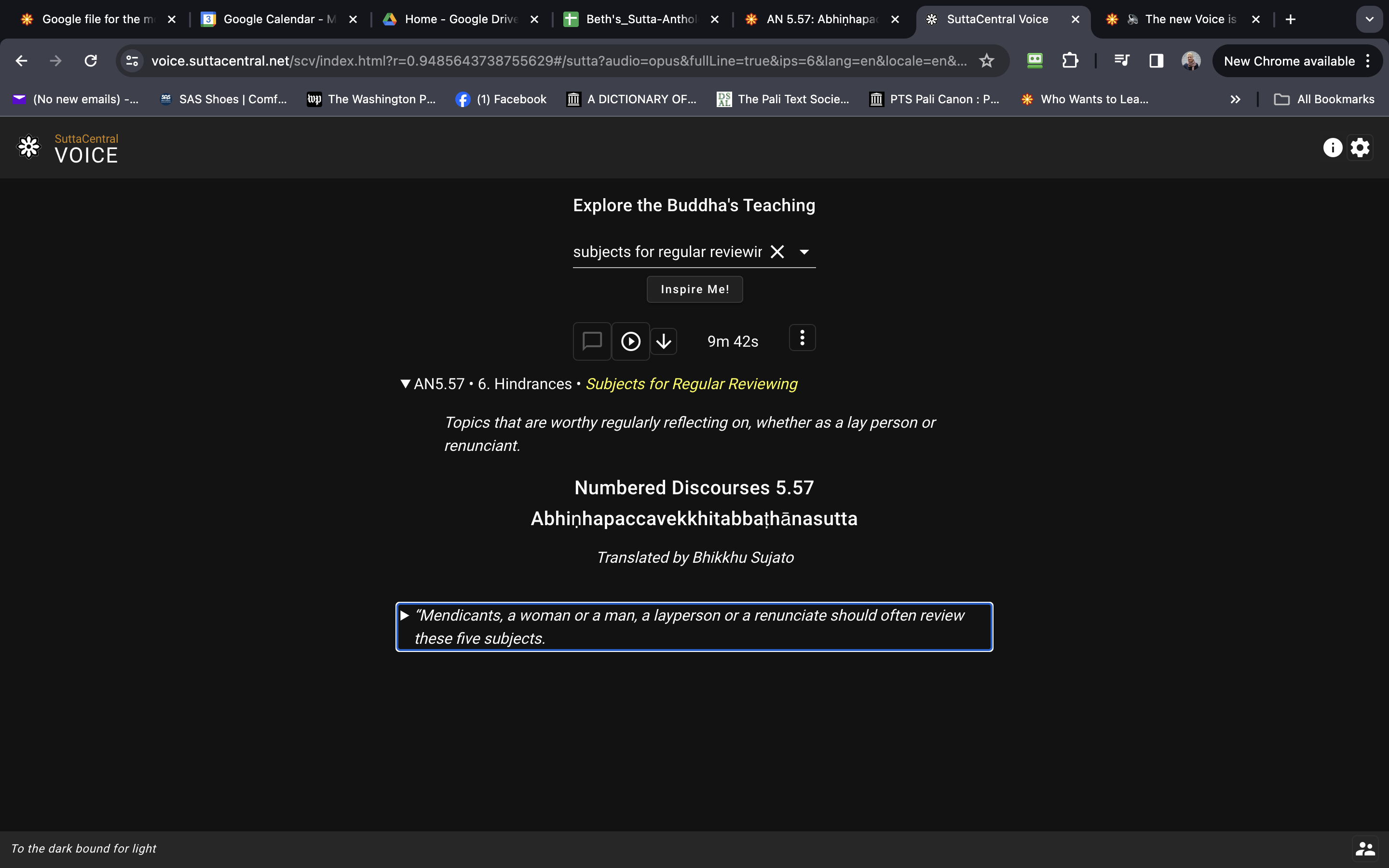Show the hidden bookmarks with the chevron
1389x868 pixels.
coord(1235,99)
